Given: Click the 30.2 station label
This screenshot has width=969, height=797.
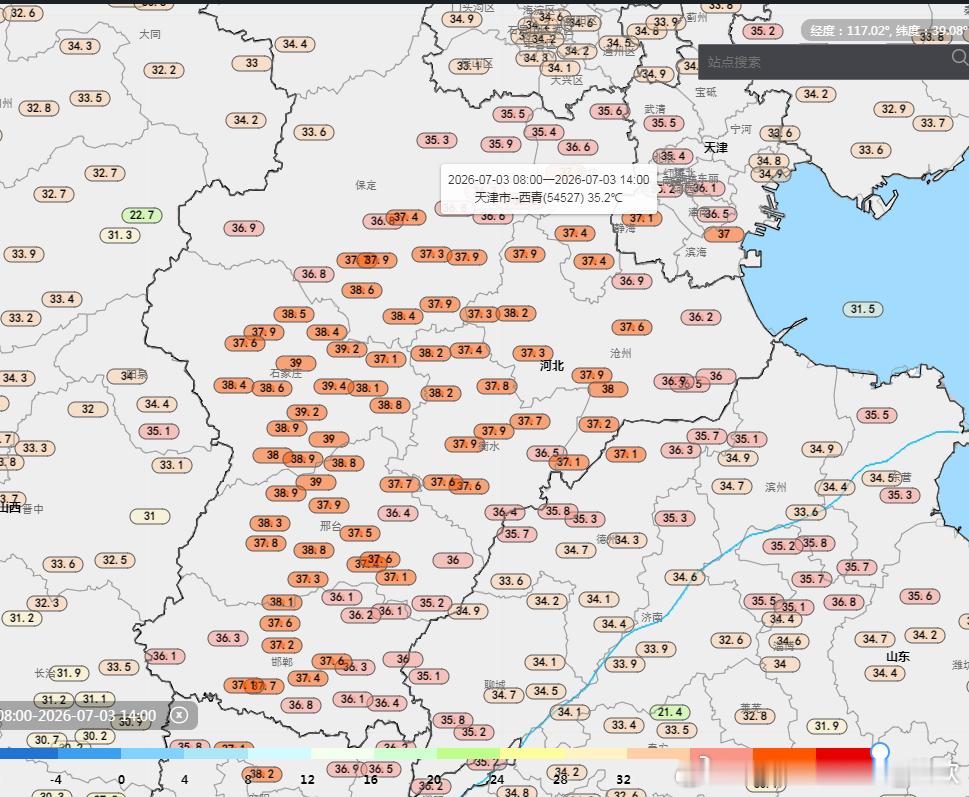Looking at the screenshot, I should click(95, 736).
